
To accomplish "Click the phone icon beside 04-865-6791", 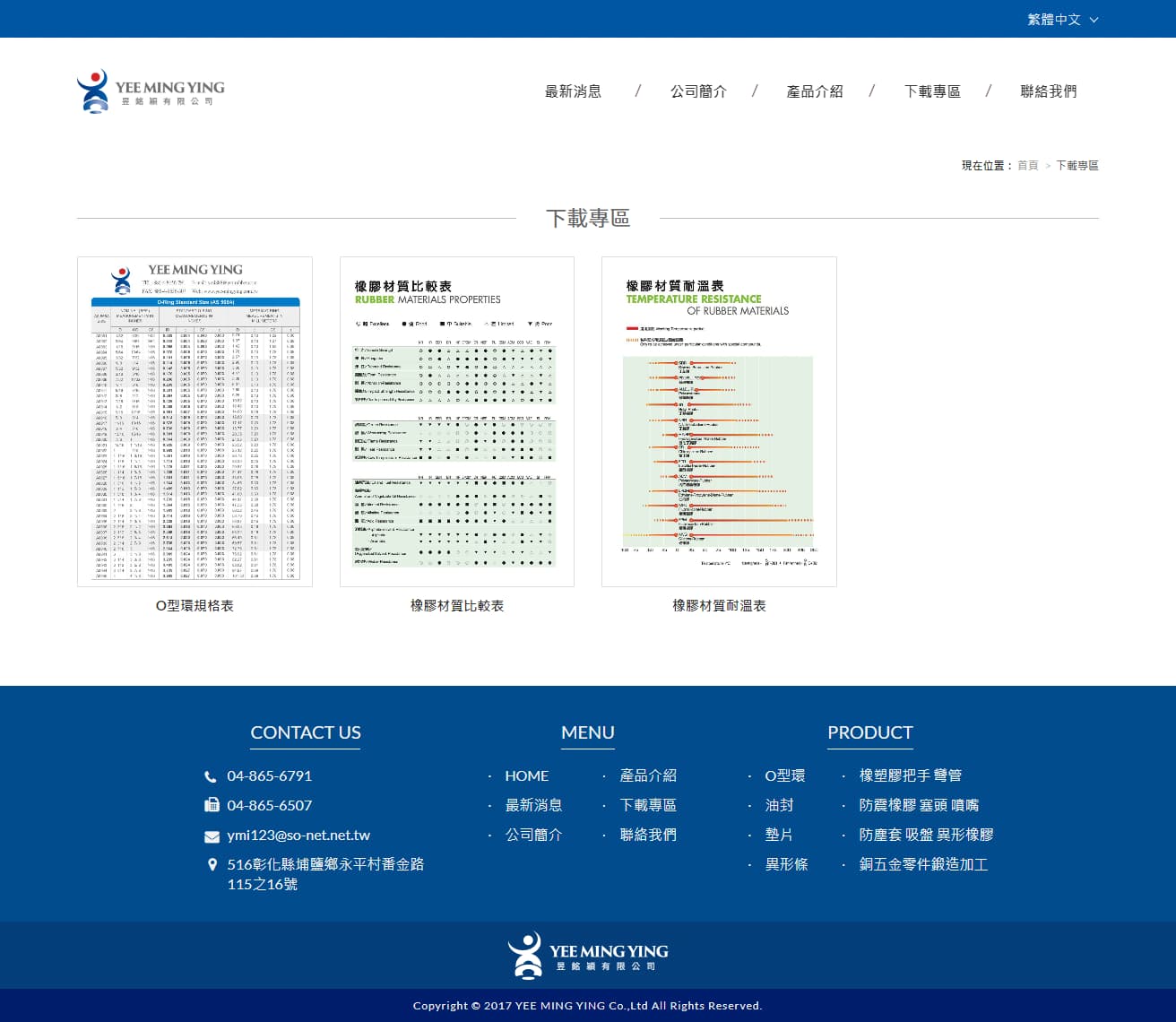I will pos(211,776).
